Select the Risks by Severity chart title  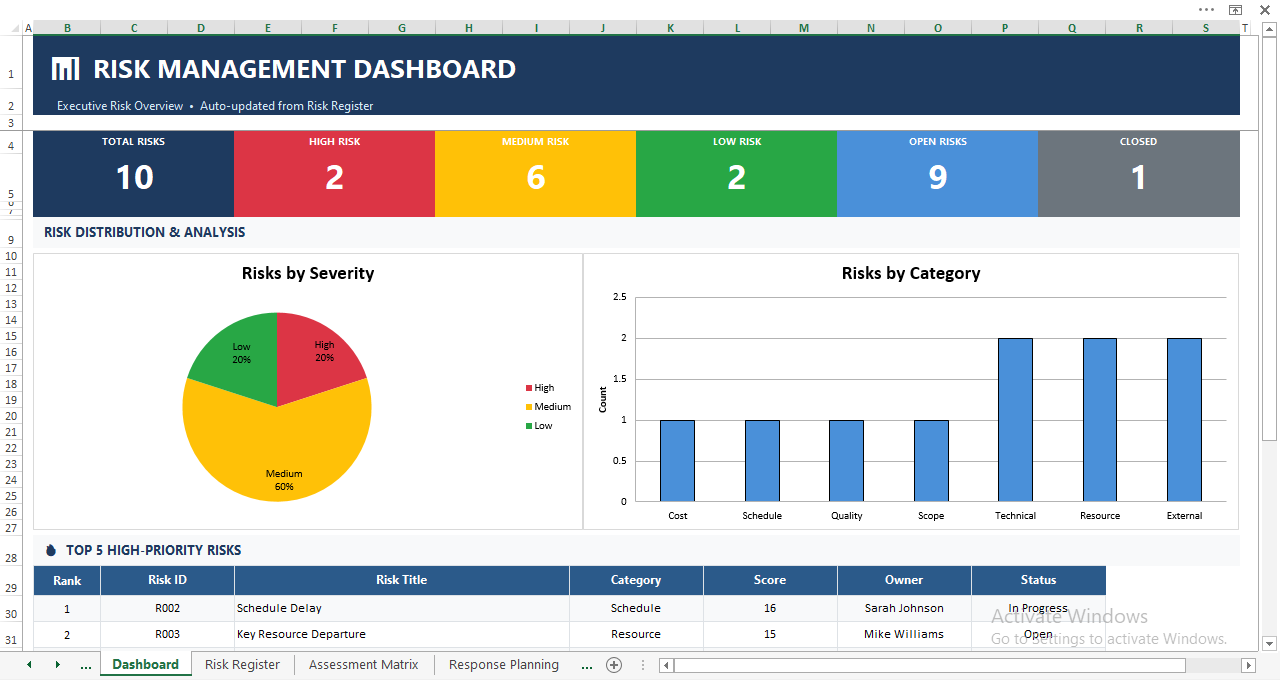coord(308,273)
